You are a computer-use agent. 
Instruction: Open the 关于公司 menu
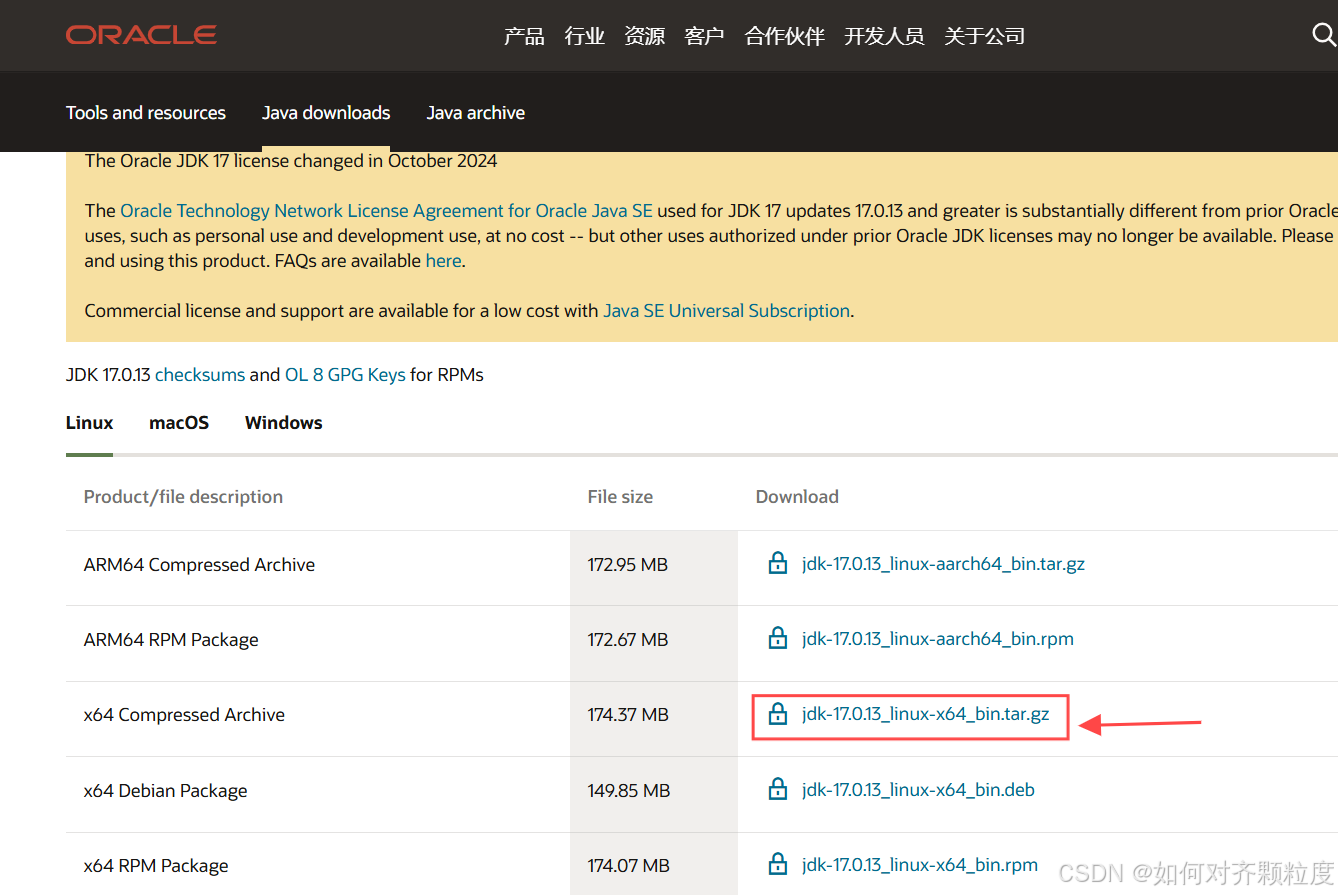(x=984, y=36)
